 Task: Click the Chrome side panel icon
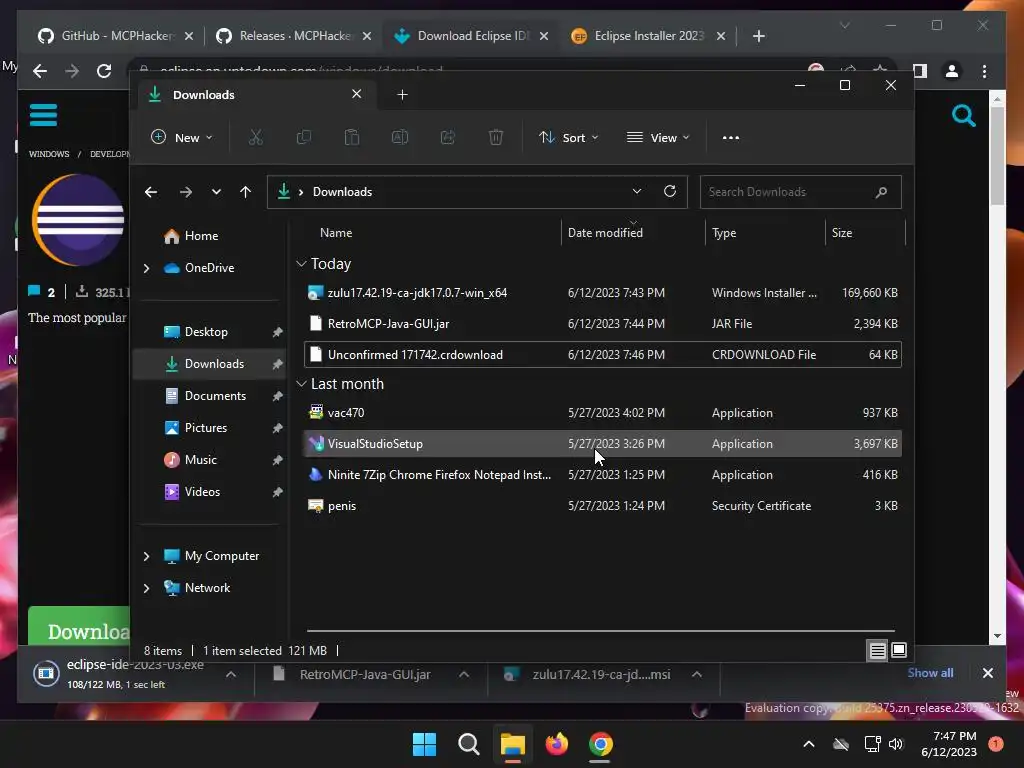click(x=920, y=71)
